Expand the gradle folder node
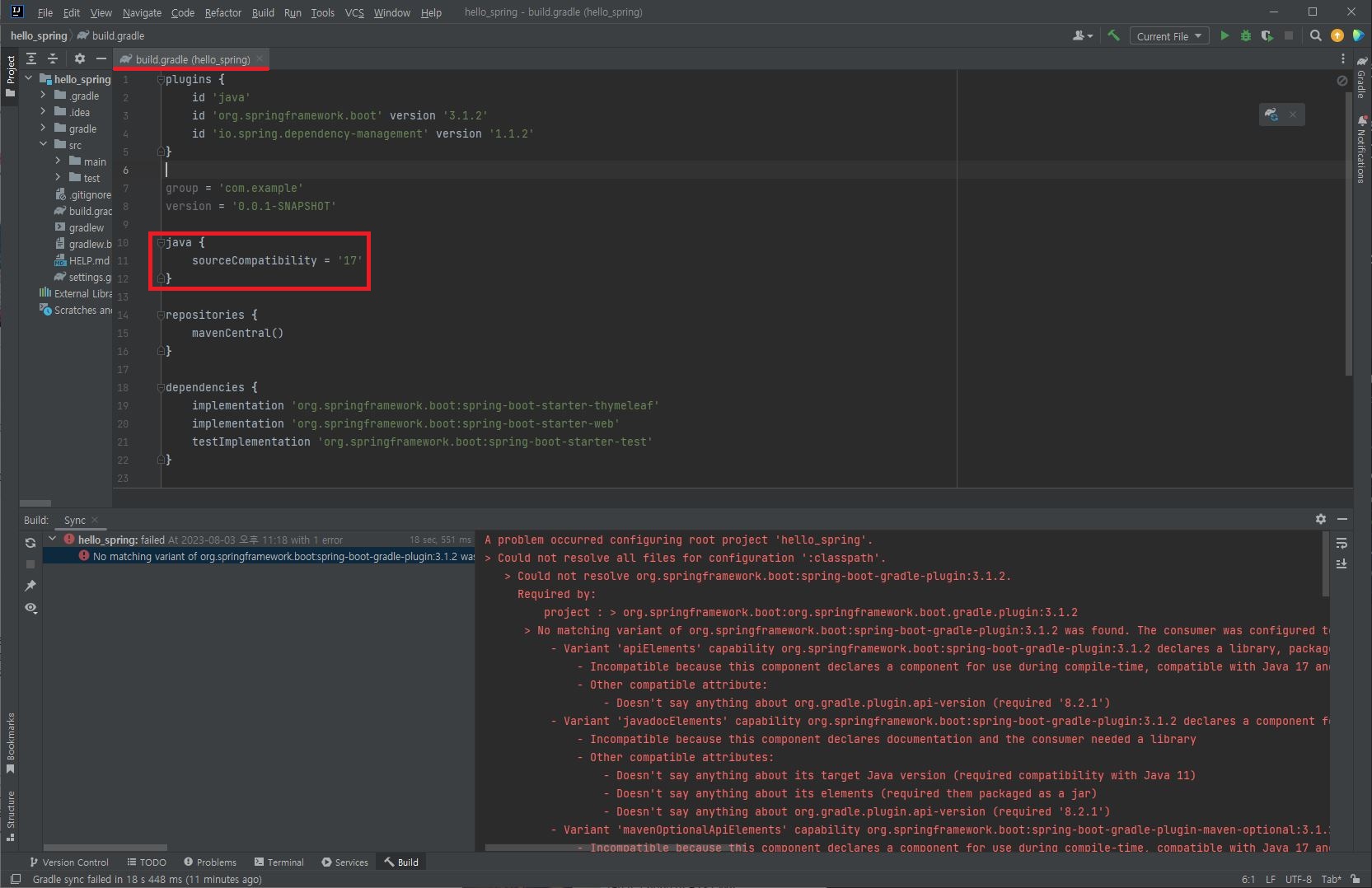The image size is (1372, 888). coord(43,128)
